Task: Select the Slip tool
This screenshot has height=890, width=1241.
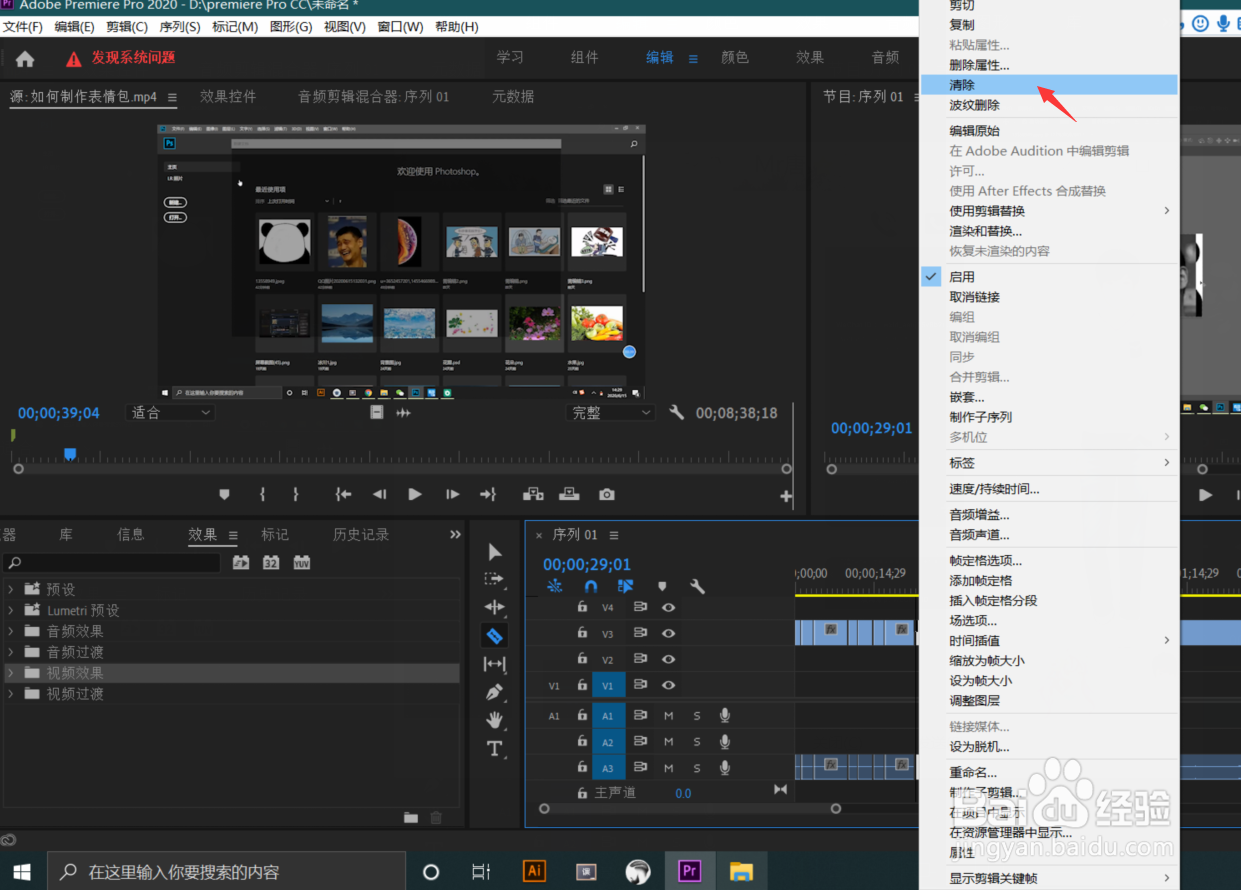Action: click(x=494, y=663)
